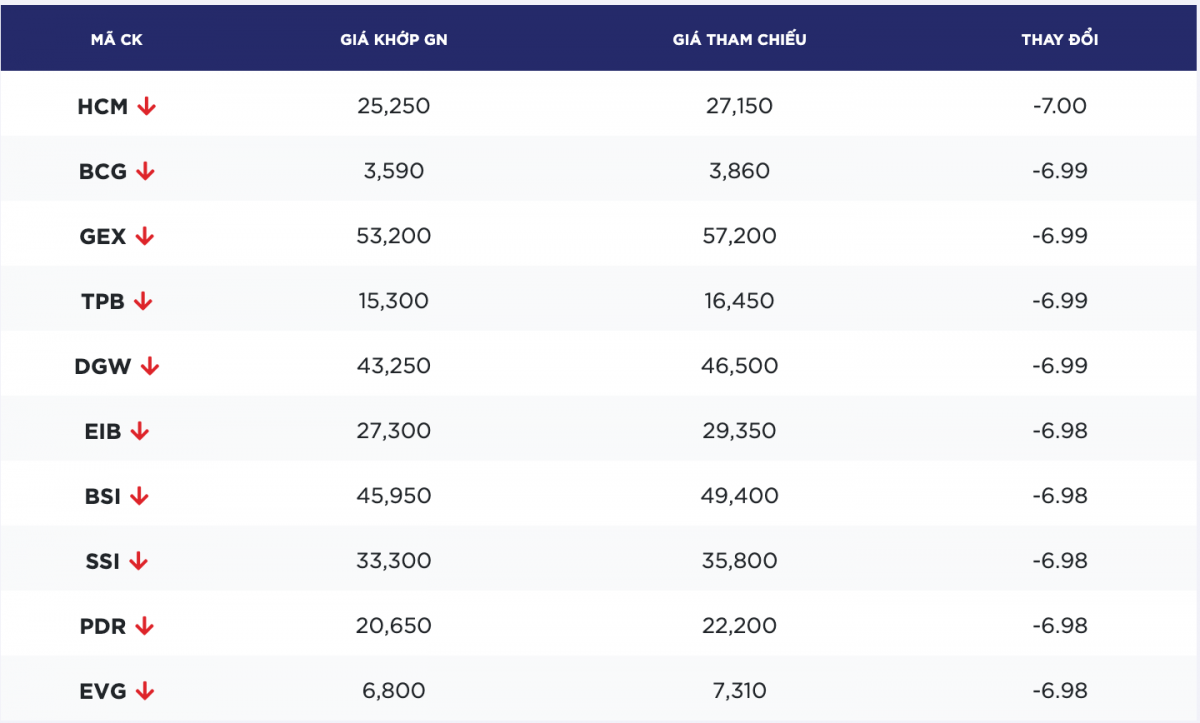Open the HCM stock ticker
The image size is (1200, 723).
tap(102, 106)
